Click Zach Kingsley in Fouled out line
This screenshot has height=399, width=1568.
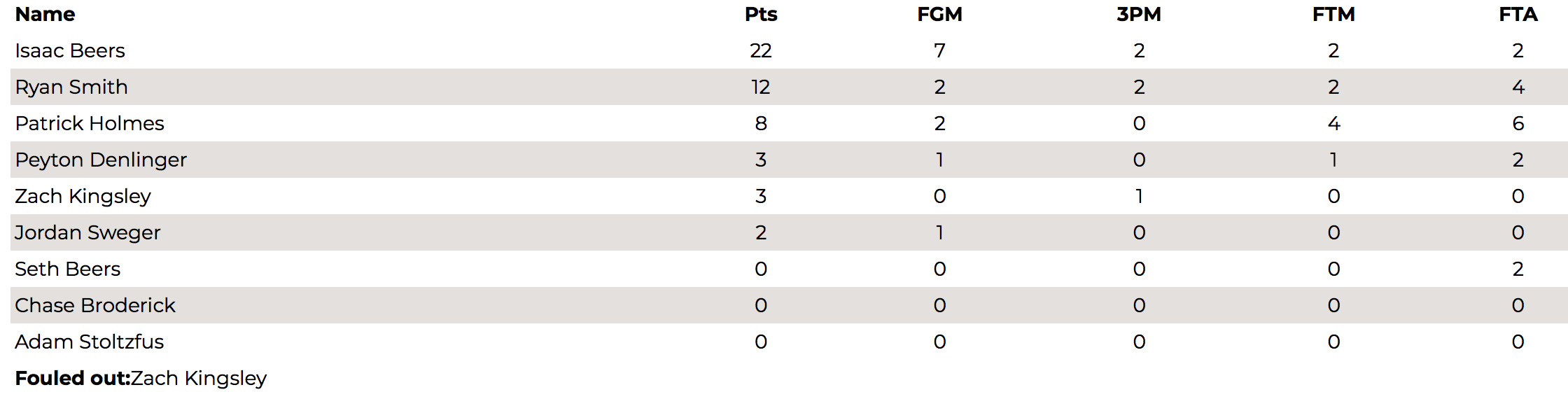pos(199,379)
